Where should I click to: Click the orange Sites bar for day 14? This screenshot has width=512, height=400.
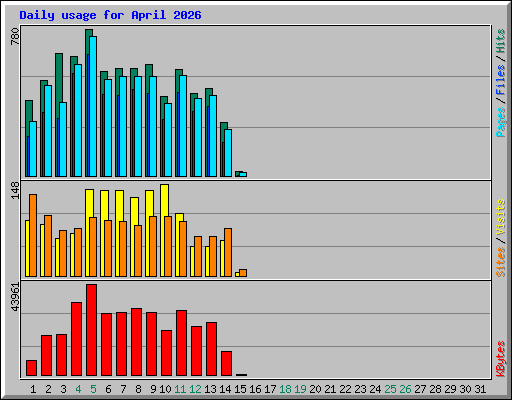228,252
